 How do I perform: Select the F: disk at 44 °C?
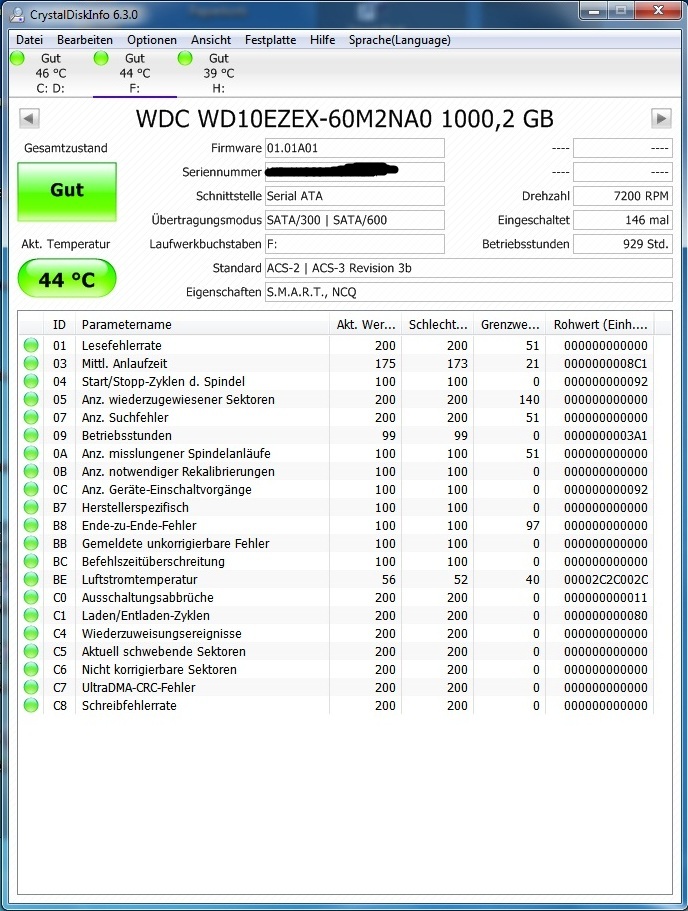135,73
